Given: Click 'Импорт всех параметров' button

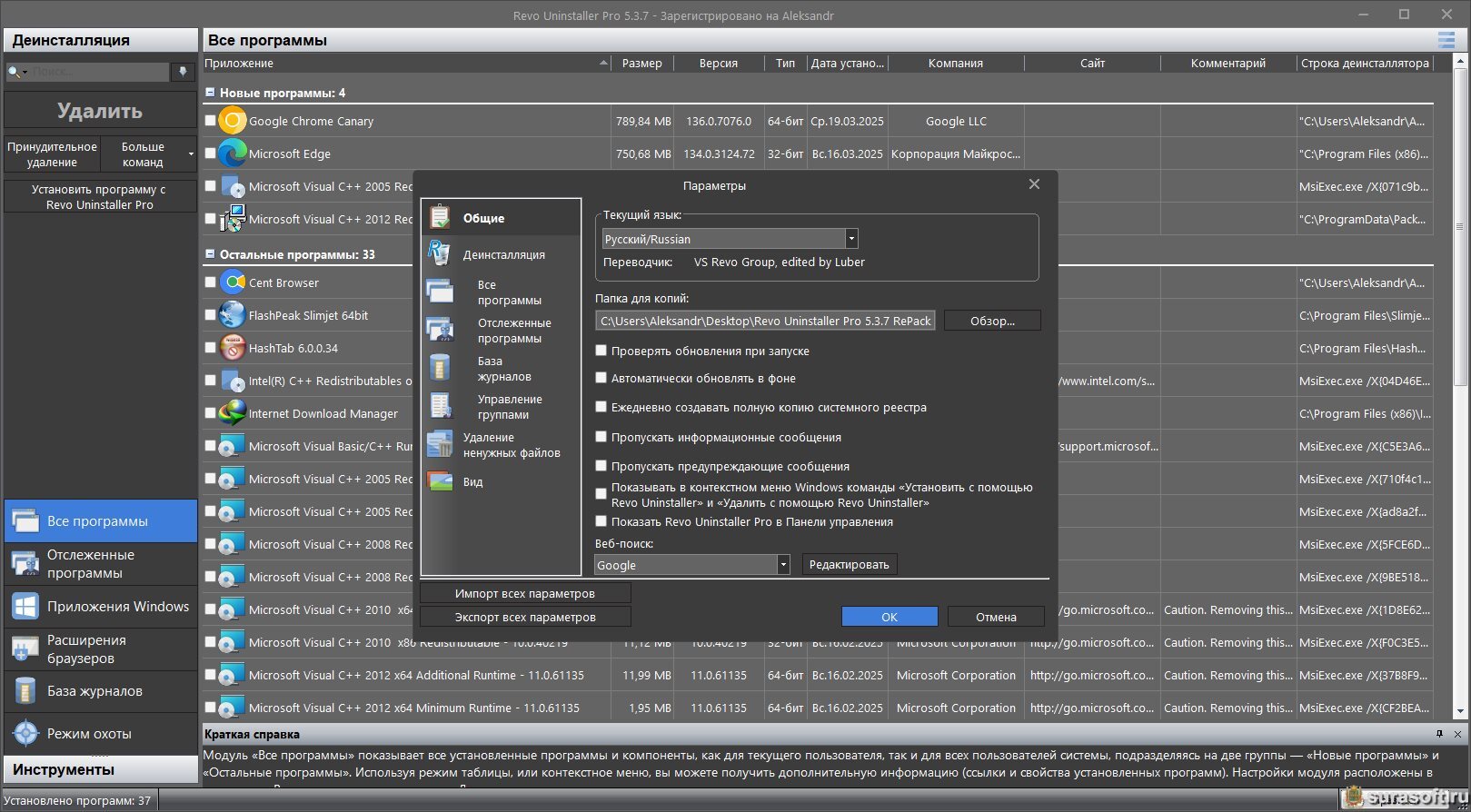Looking at the screenshot, I should point(525,593).
